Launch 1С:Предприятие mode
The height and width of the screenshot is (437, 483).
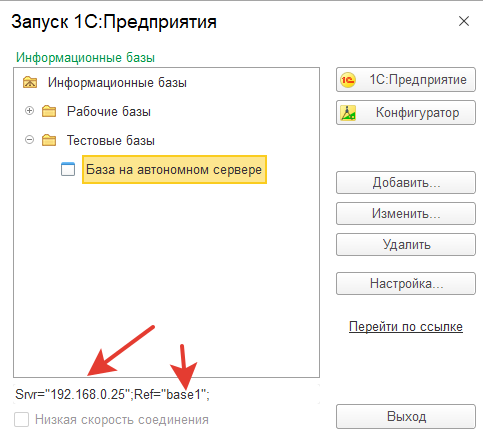point(406,80)
